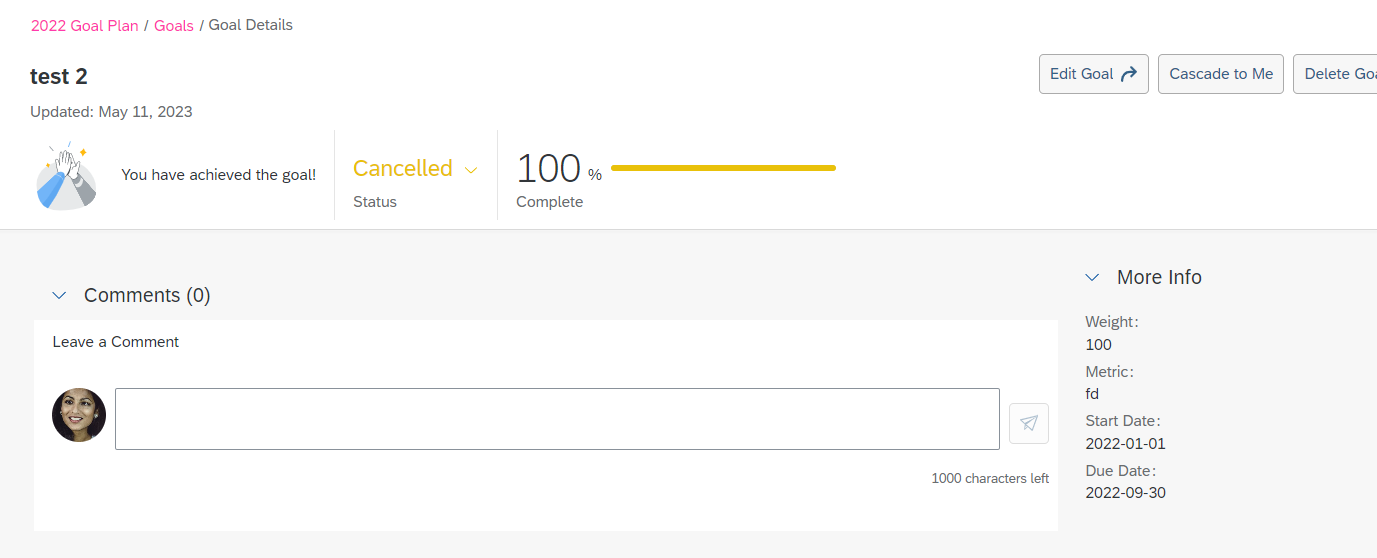Go to 2022 Goal Plan breadcrumb
This screenshot has width=1377, height=558.
click(x=85, y=26)
